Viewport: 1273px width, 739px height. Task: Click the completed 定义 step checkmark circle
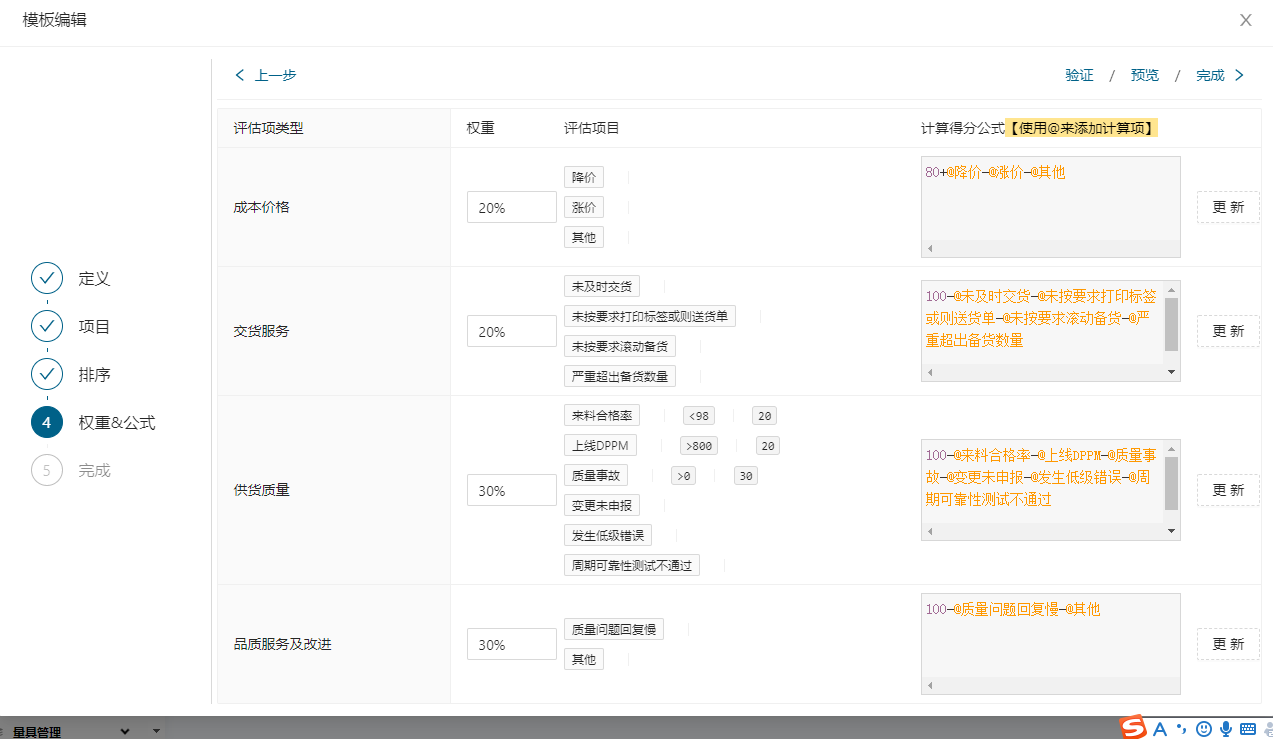[x=47, y=279]
